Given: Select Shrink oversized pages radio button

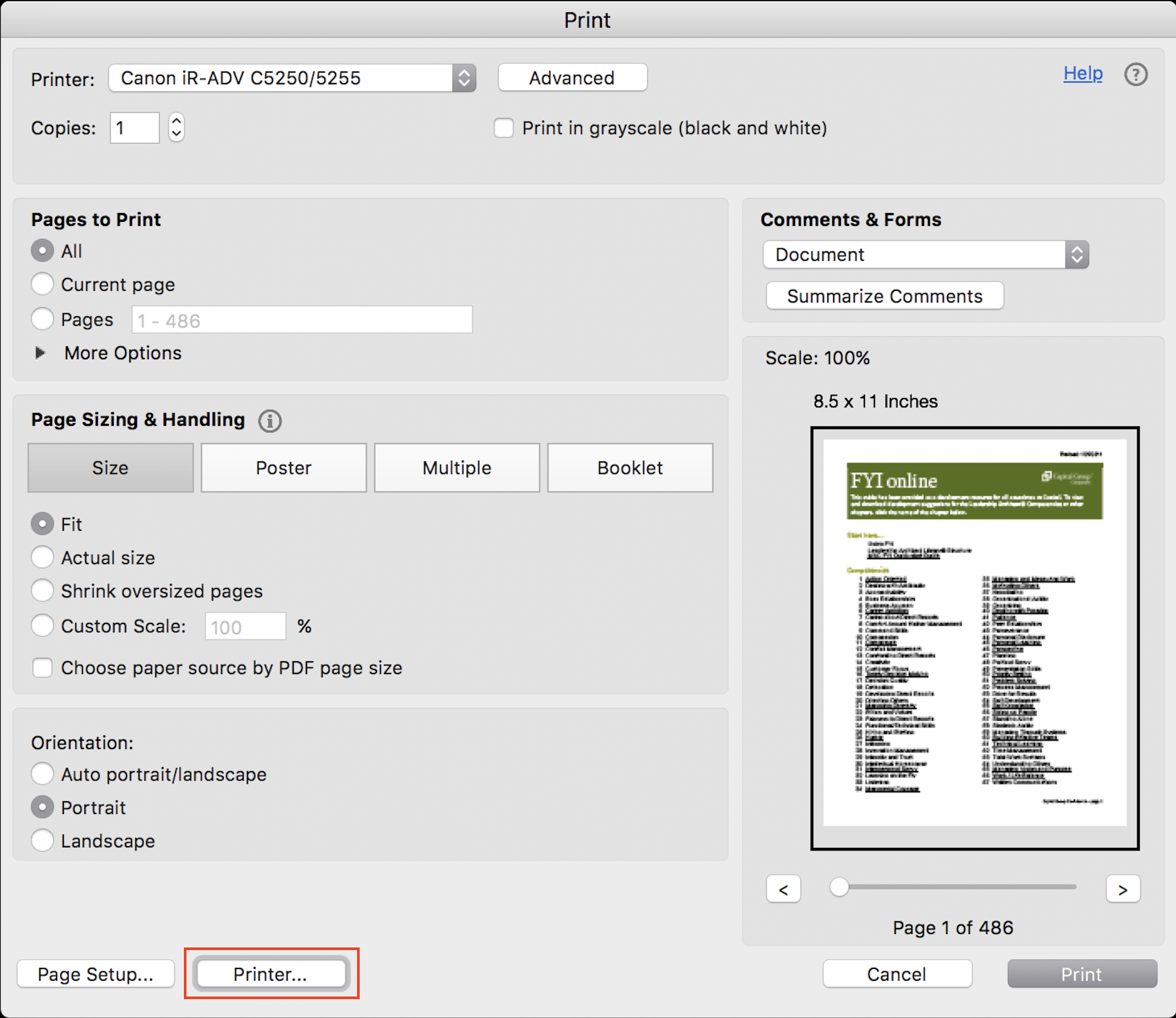Looking at the screenshot, I should [42, 591].
